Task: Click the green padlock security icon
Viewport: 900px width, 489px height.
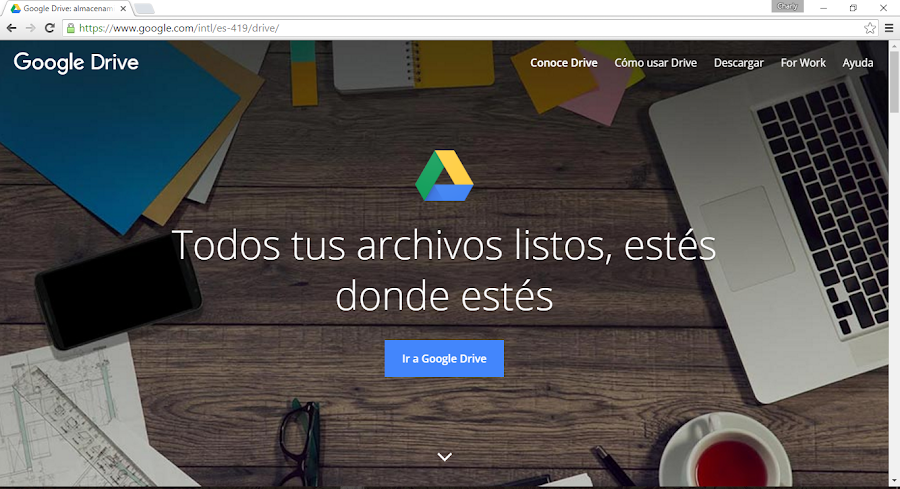Action: pos(71,28)
